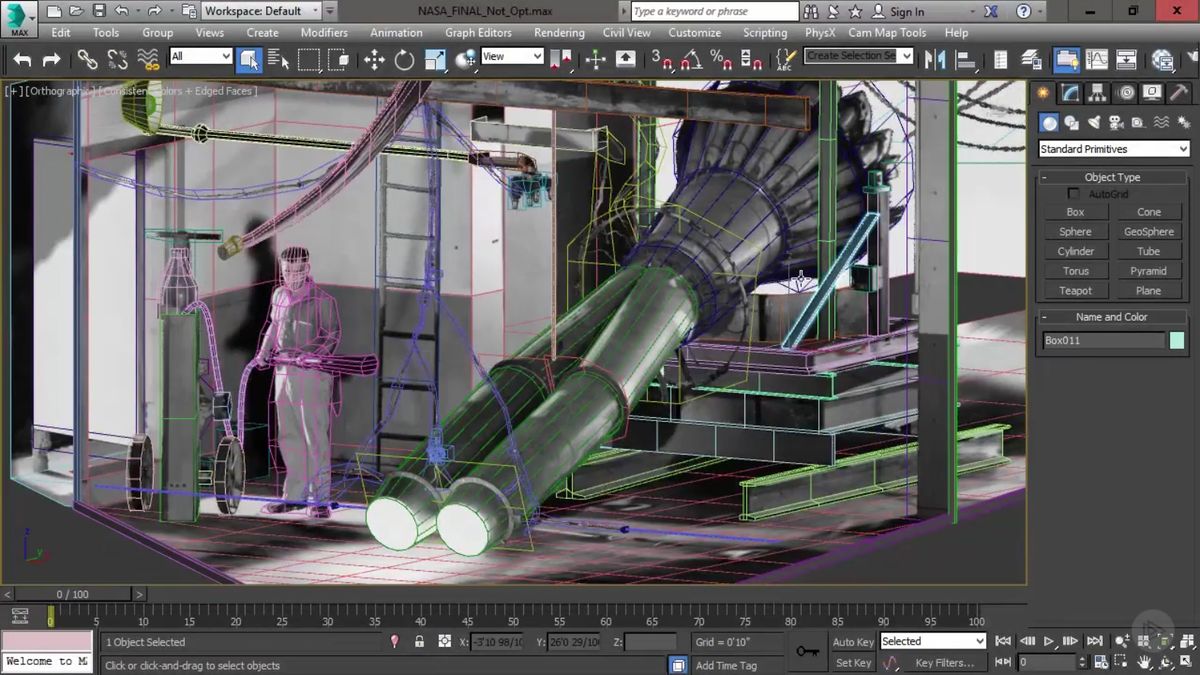
Task: Open the Standard Primitives dropdown
Action: 1111,148
